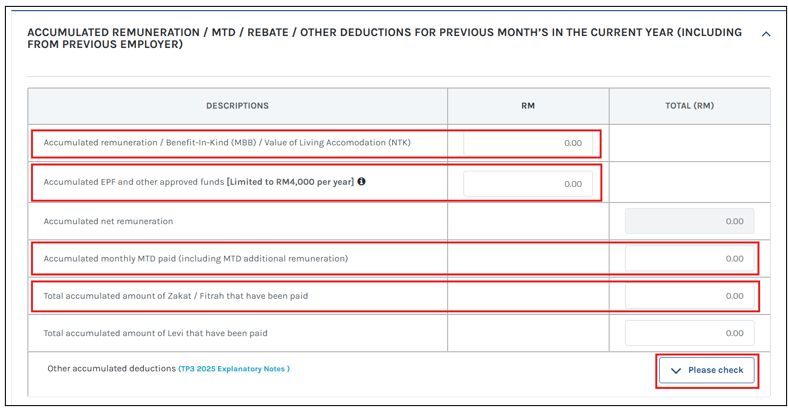Click the greyed Accumulated net remuneration total field
The height and width of the screenshot is (408, 788).
pos(690,221)
